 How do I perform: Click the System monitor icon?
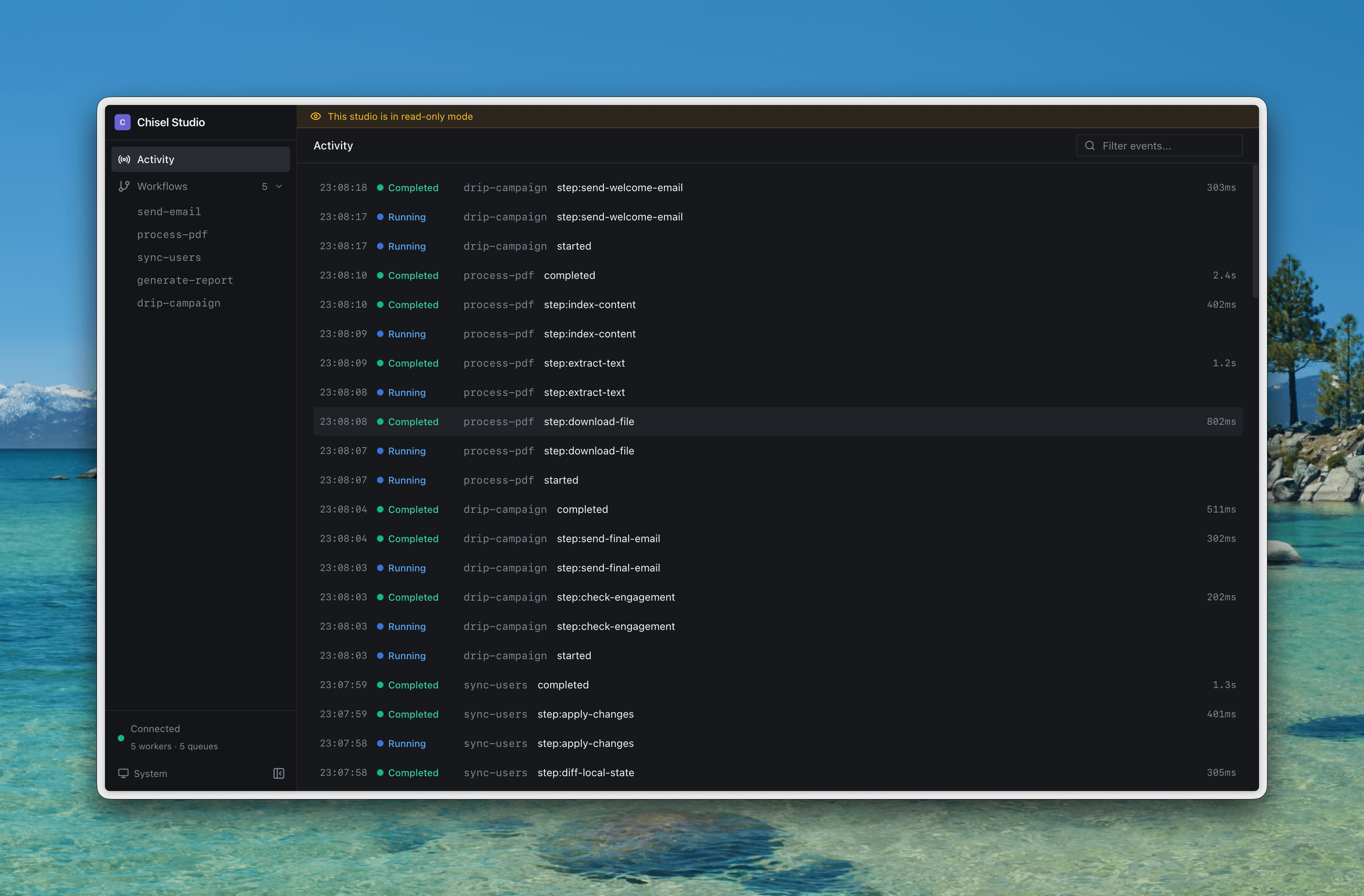coord(123,773)
